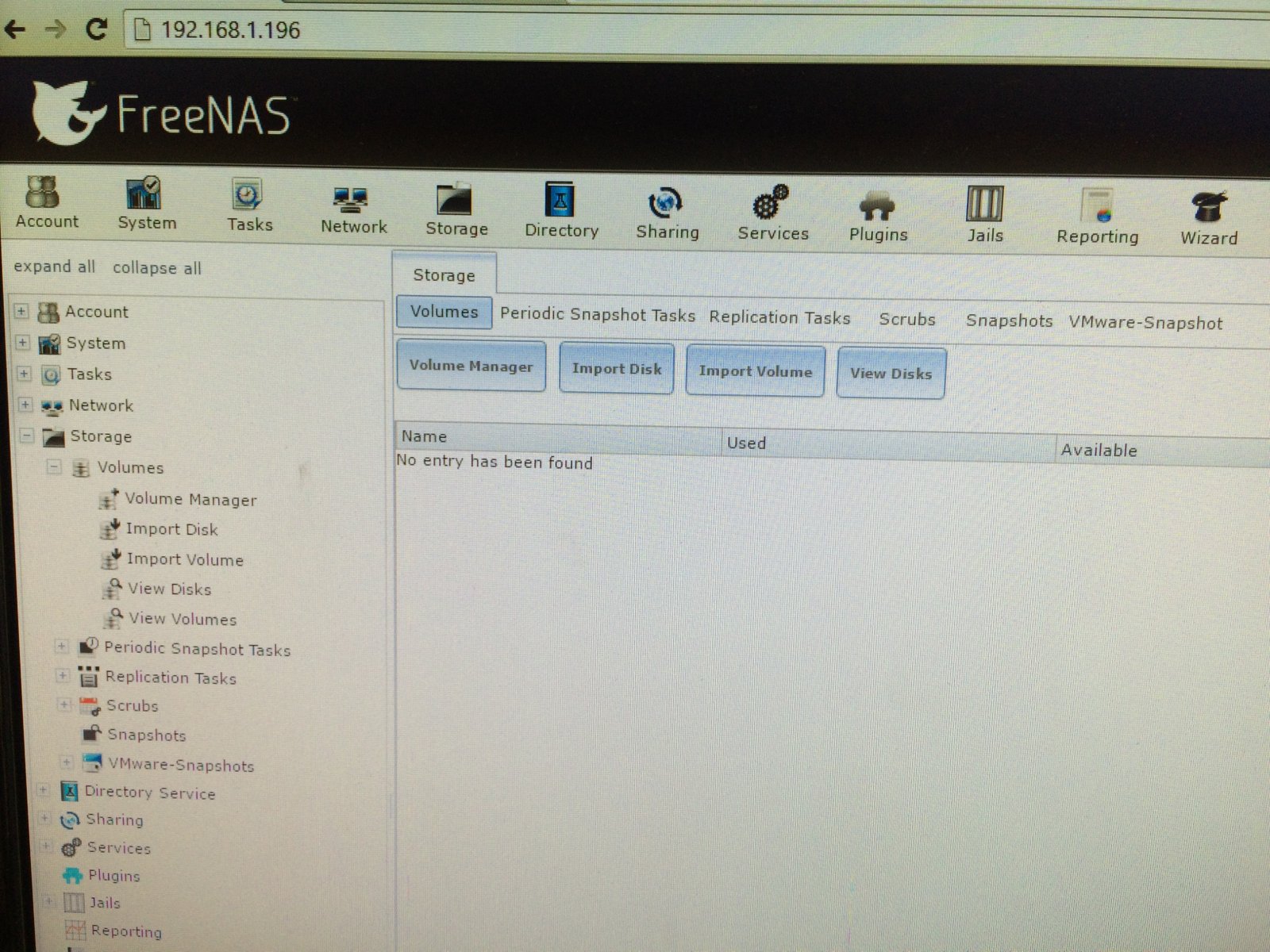Select View Volumes in the sidebar tree

[183, 619]
